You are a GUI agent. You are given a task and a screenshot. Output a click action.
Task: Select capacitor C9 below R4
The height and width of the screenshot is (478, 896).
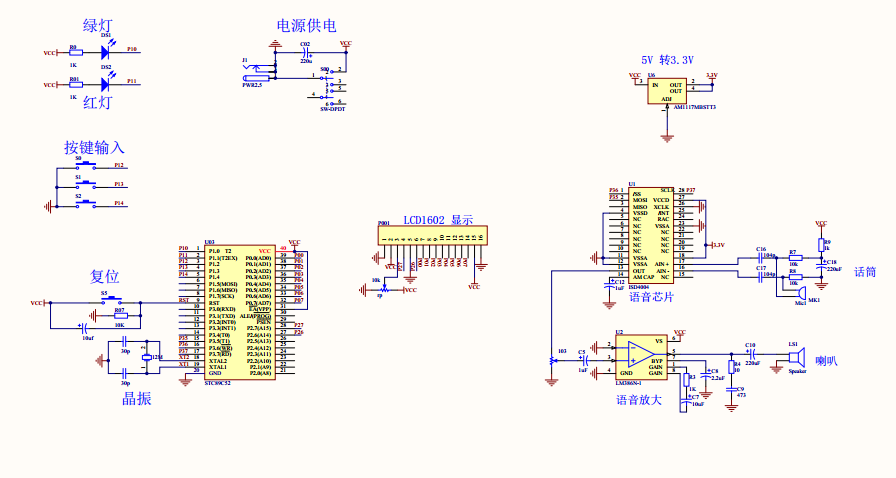coord(731,389)
